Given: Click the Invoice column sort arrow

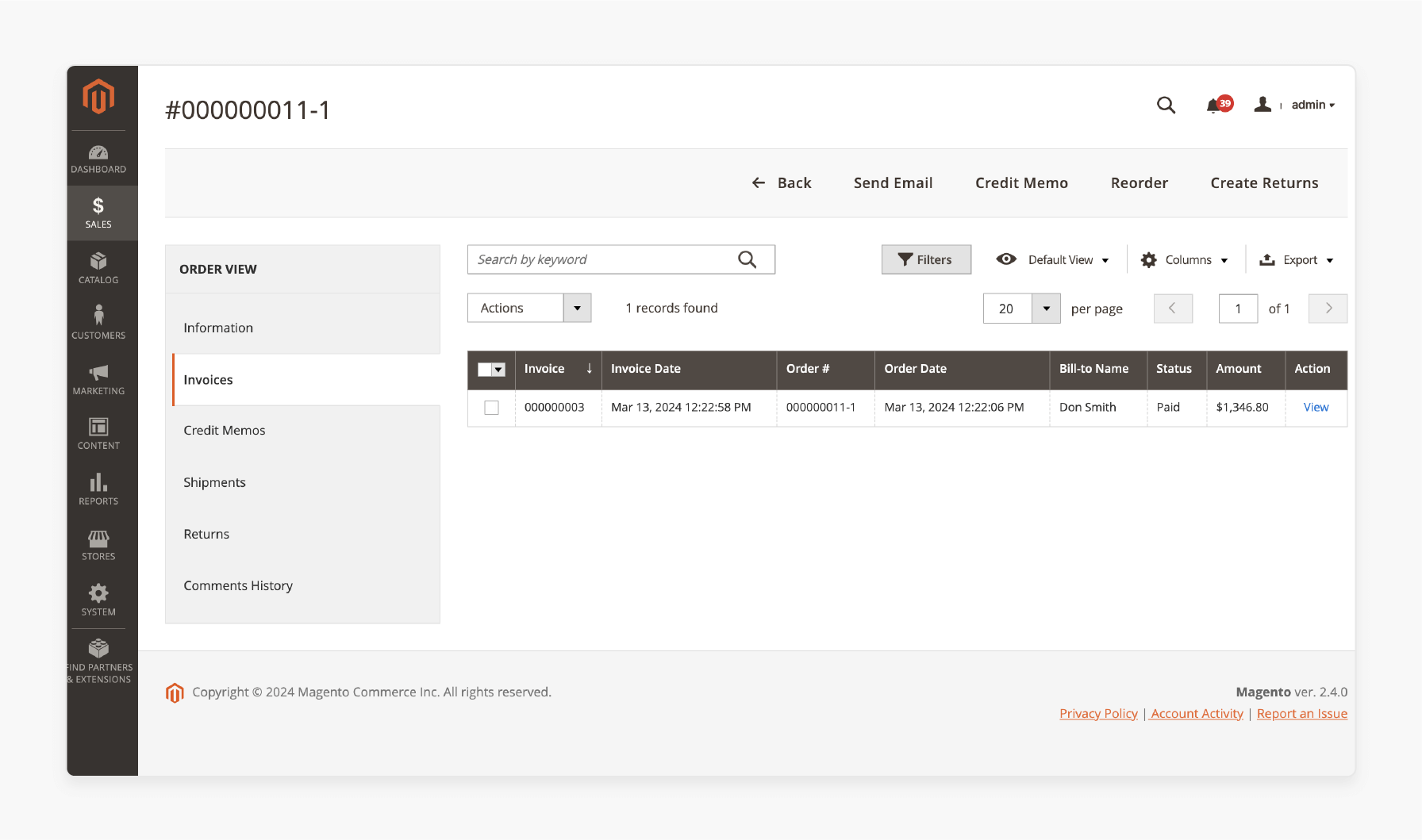Looking at the screenshot, I should coord(590,369).
